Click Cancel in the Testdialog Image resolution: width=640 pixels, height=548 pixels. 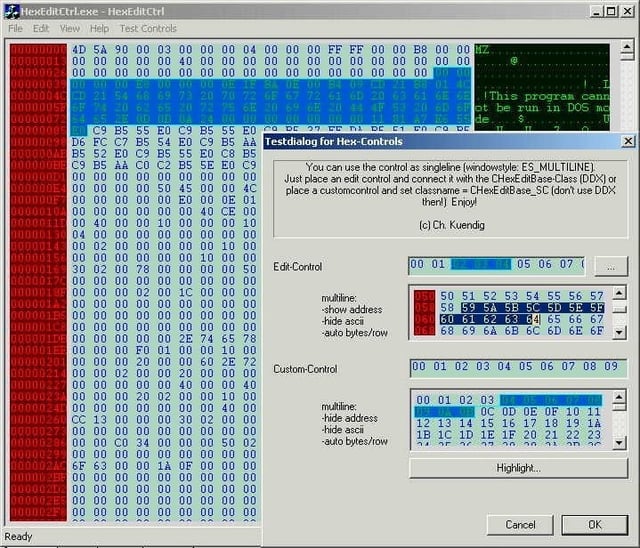tap(520, 524)
